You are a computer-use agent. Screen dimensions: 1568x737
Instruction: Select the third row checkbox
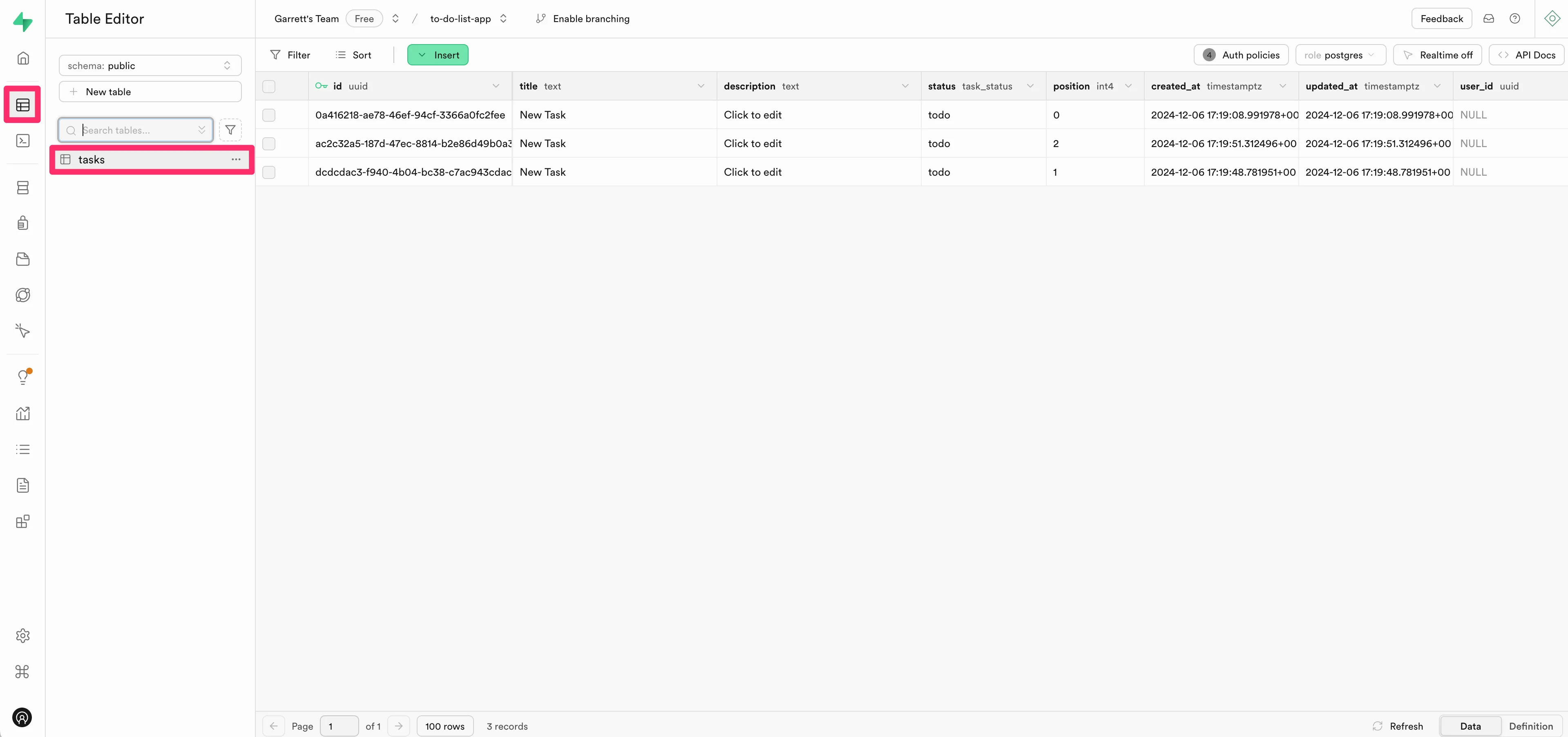tap(268, 172)
